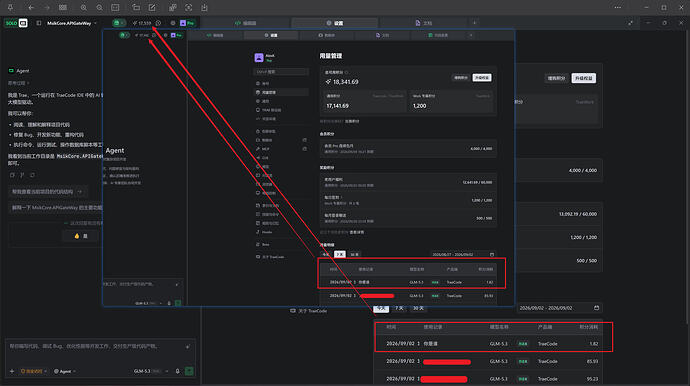Screen dimensions: 690x386
Task: Toggle the SOLO mode switch
Action: [11, 23]
